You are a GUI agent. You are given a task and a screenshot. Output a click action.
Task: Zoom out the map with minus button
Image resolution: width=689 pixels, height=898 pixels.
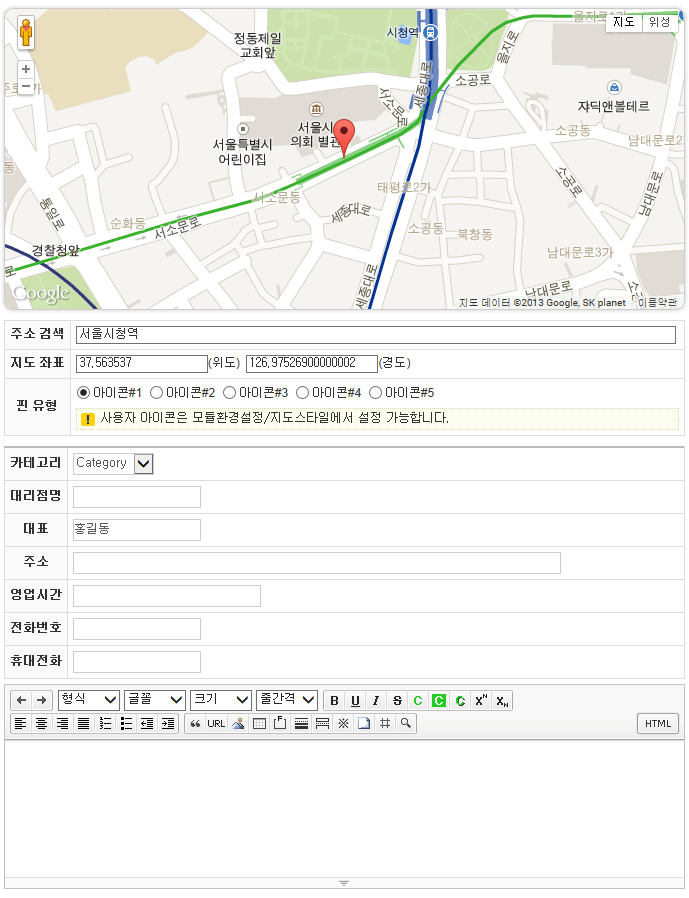[x=26, y=86]
